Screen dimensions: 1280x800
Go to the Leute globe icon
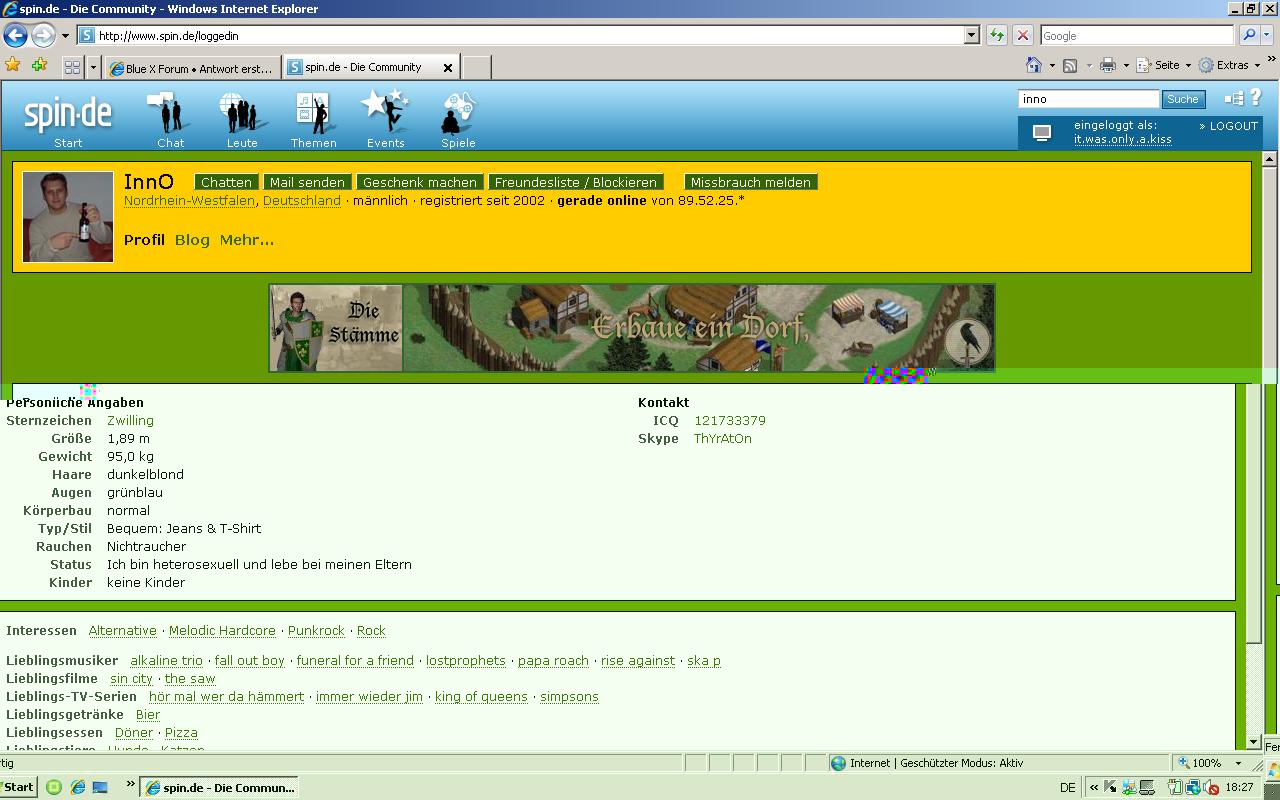[241, 113]
